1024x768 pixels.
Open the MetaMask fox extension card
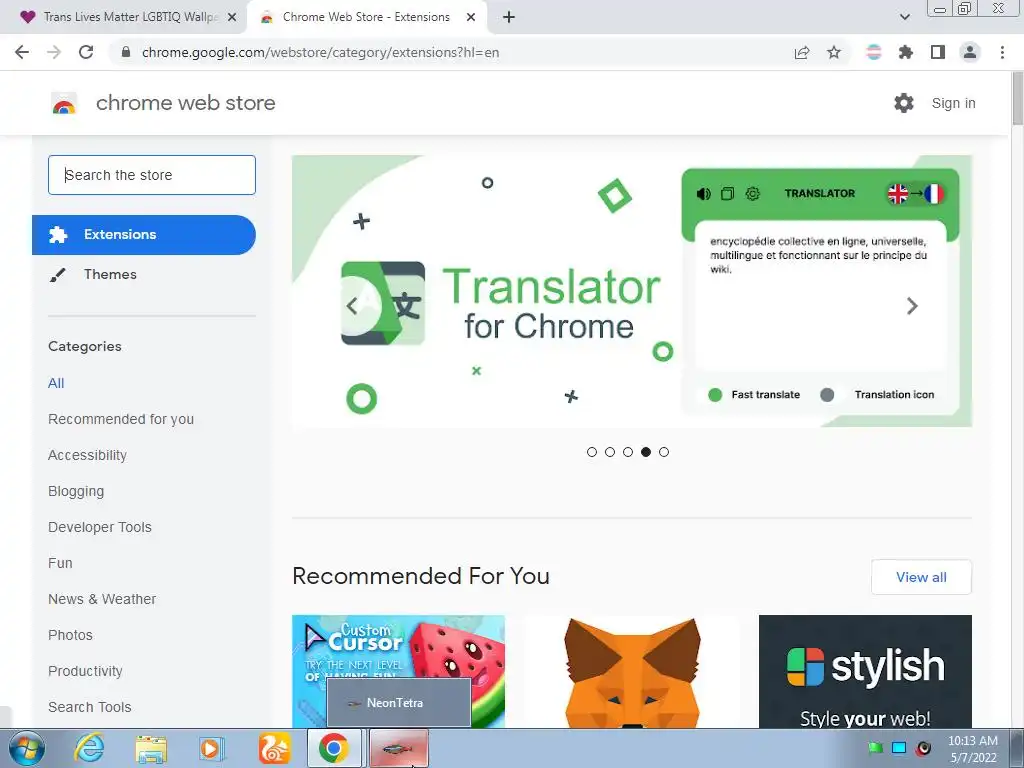click(x=632, y=671)
